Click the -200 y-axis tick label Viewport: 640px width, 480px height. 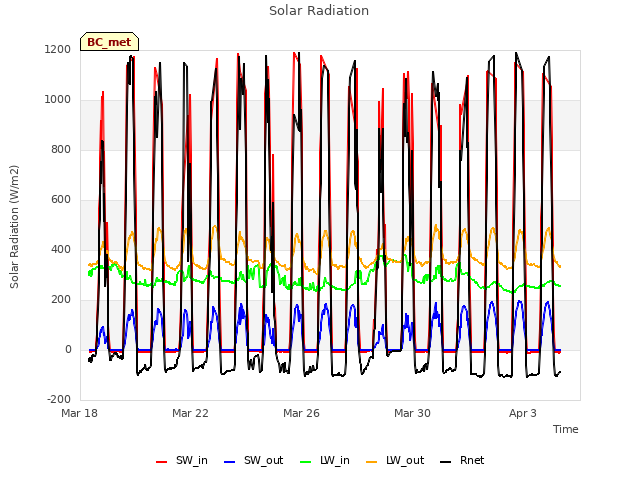tap(59, 400)
